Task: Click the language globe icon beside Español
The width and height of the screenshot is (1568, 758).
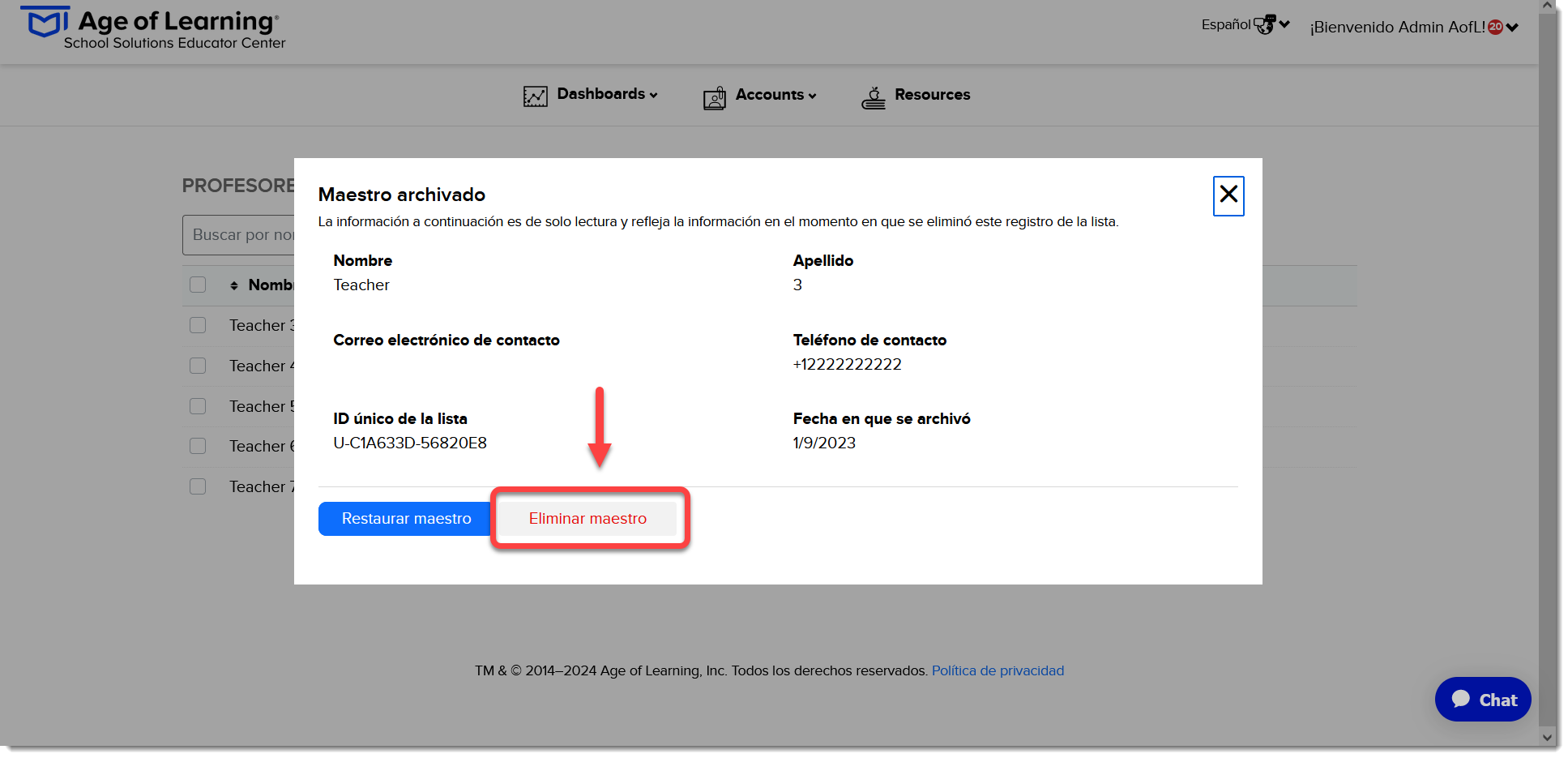Action: click(x=1265, y=24)
